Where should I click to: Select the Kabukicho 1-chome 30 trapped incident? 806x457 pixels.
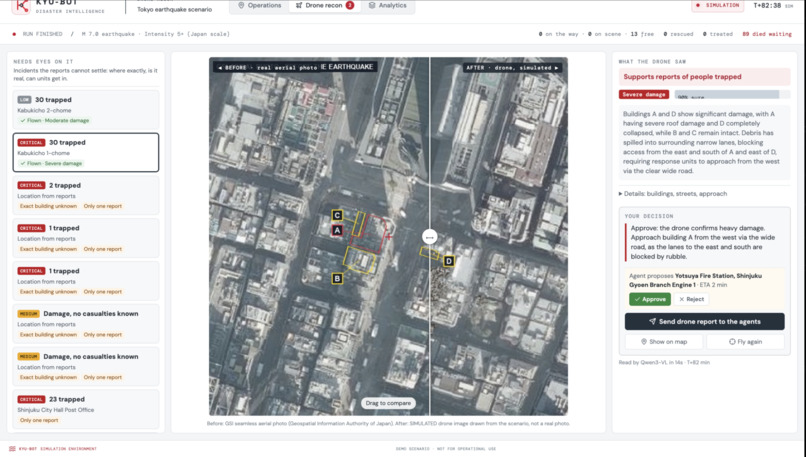pyautogui.click(x=86, y=153)
